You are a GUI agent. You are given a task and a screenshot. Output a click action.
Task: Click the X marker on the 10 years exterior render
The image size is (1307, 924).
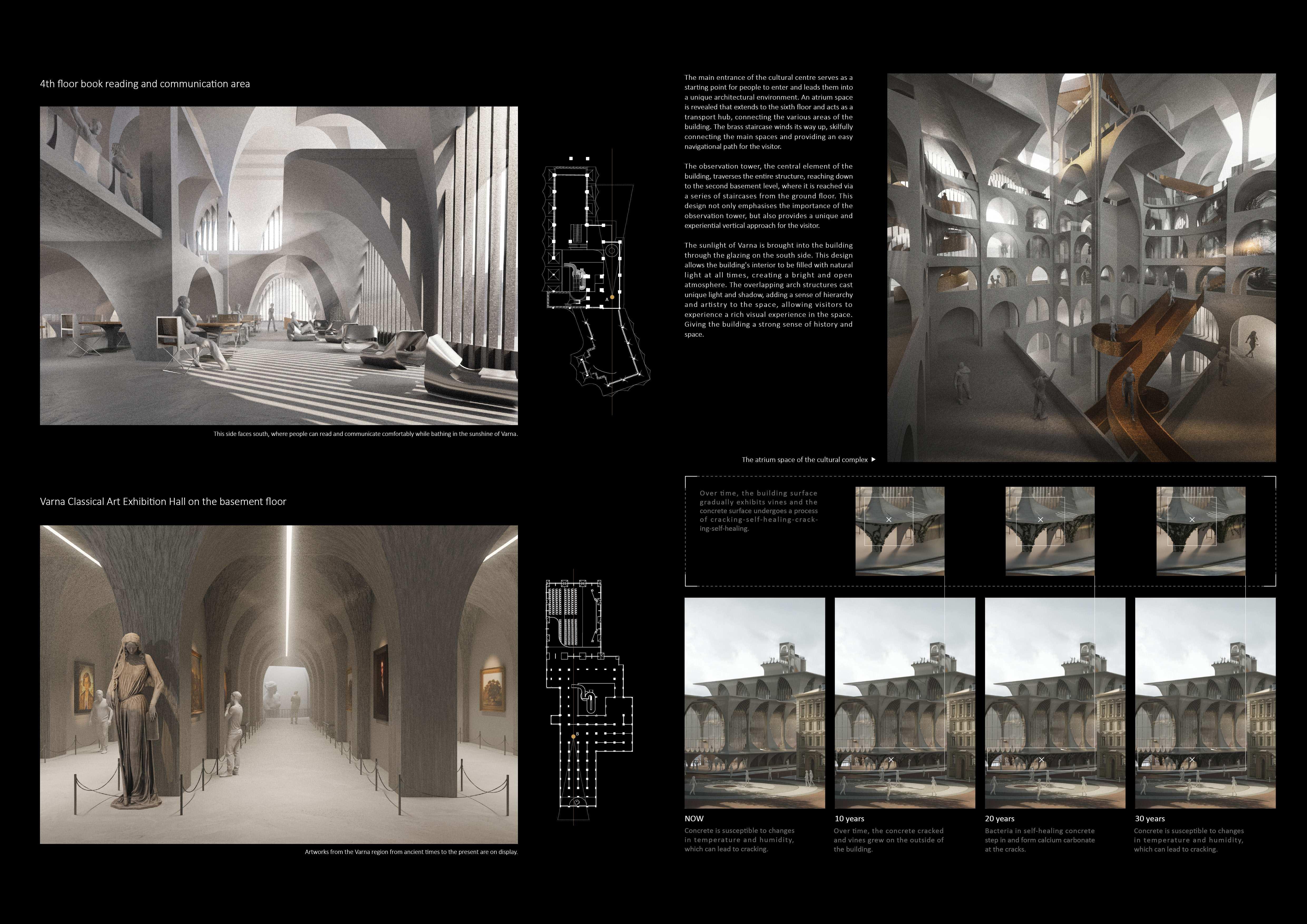pyautogui.click(x=892, y=760)
